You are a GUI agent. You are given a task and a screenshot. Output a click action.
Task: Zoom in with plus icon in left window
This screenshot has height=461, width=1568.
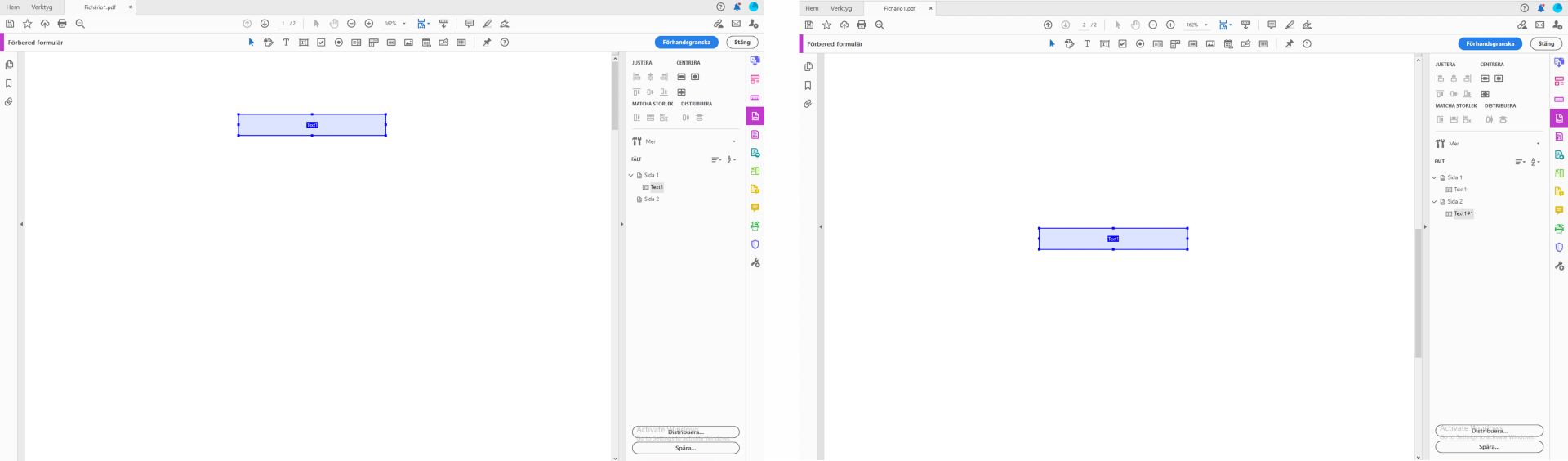coord(369,24)
